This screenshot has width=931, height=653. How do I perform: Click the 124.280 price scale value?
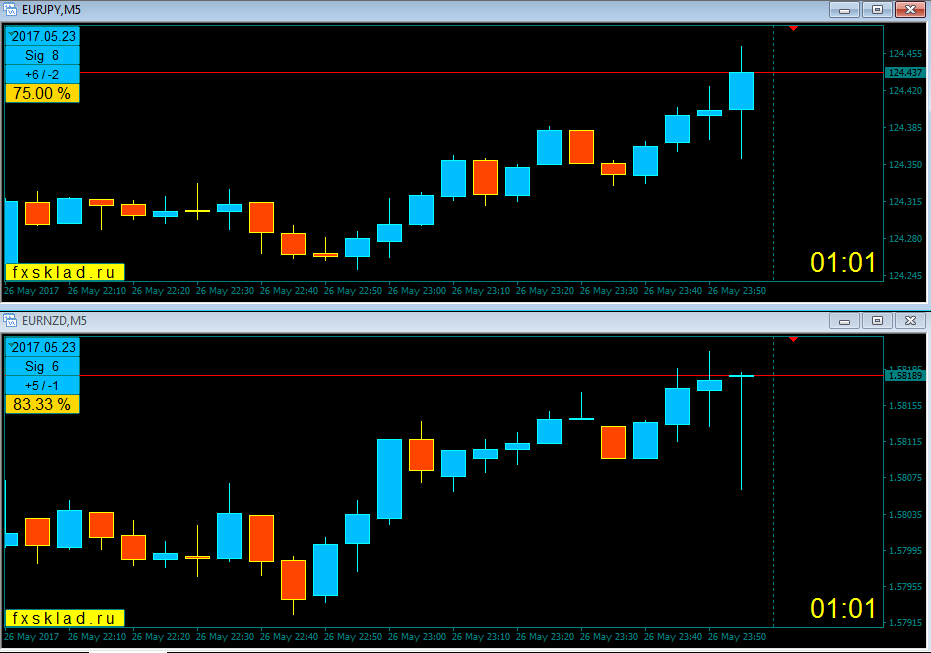point(905,239)
